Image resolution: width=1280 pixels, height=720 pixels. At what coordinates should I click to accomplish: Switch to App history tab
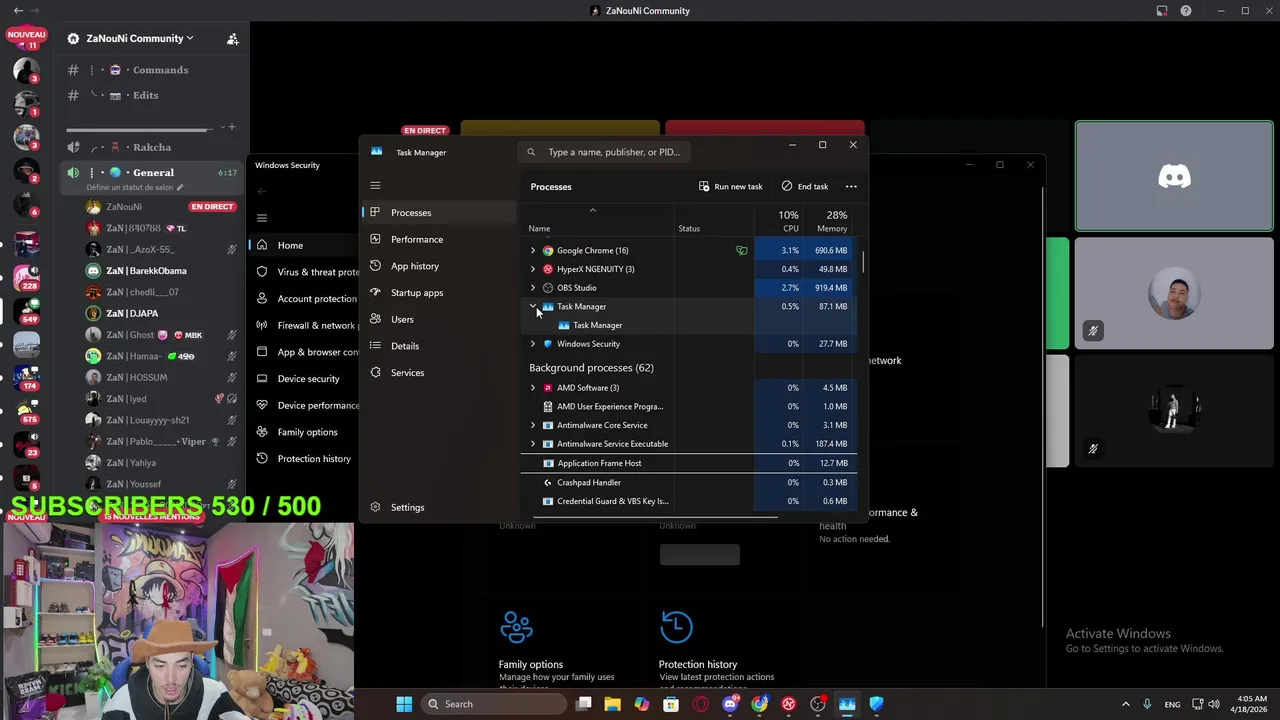coord(440,266)
